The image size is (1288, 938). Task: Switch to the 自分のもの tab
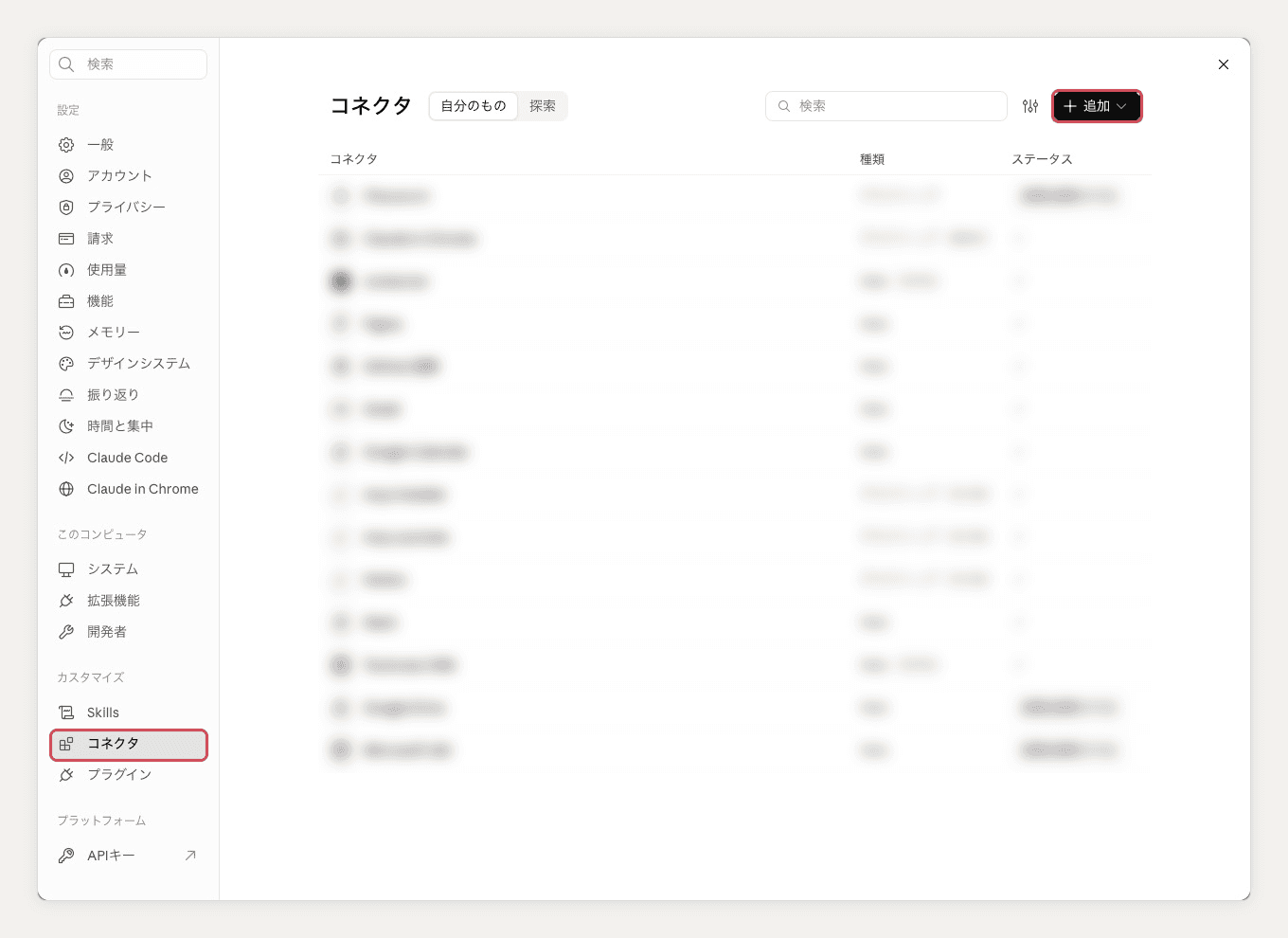point(474,106)
